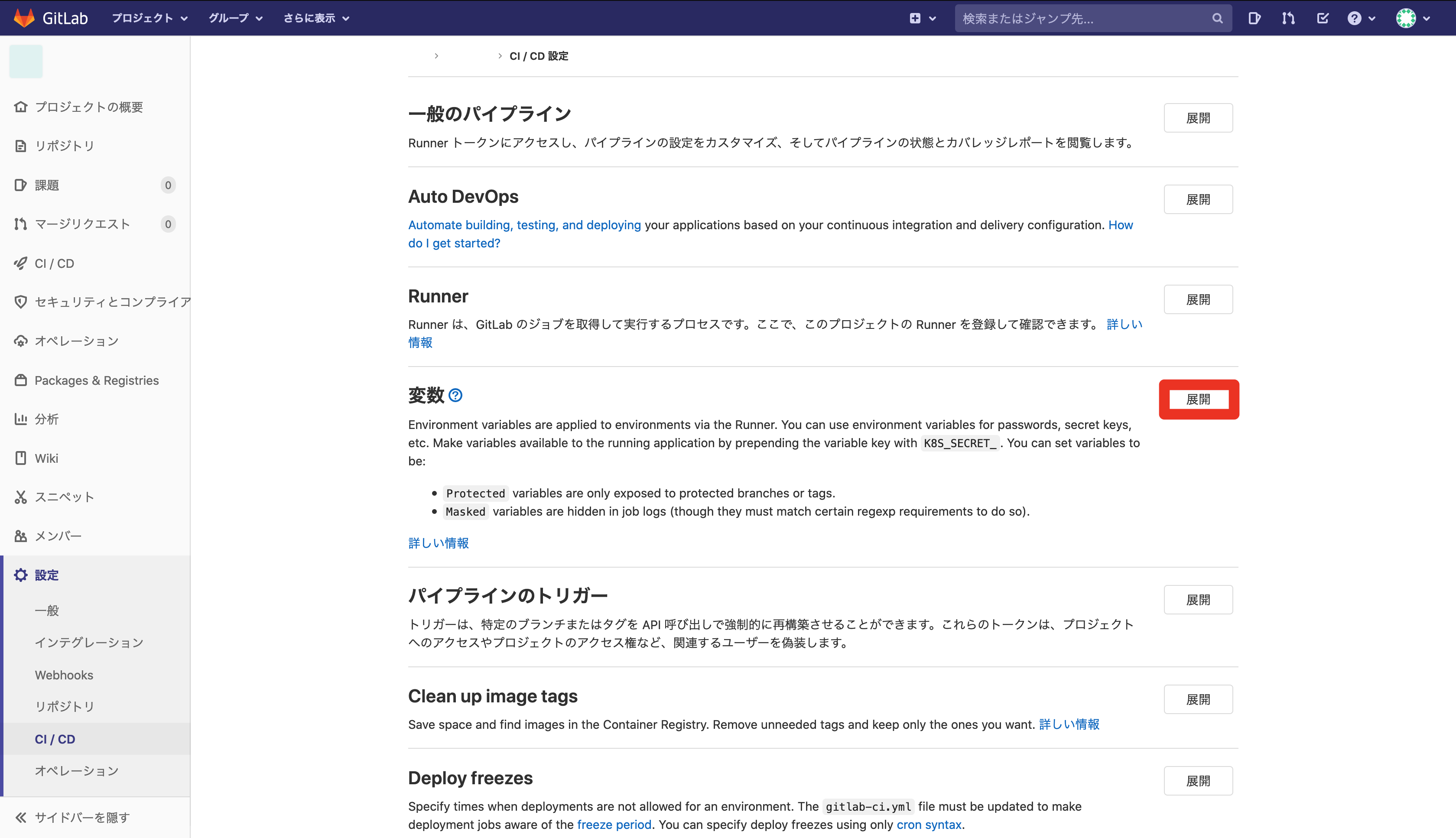The height and width of the screenshot is (838, 1456).
Task: Switch to the Webhooks settings tab
Action: 64,675
